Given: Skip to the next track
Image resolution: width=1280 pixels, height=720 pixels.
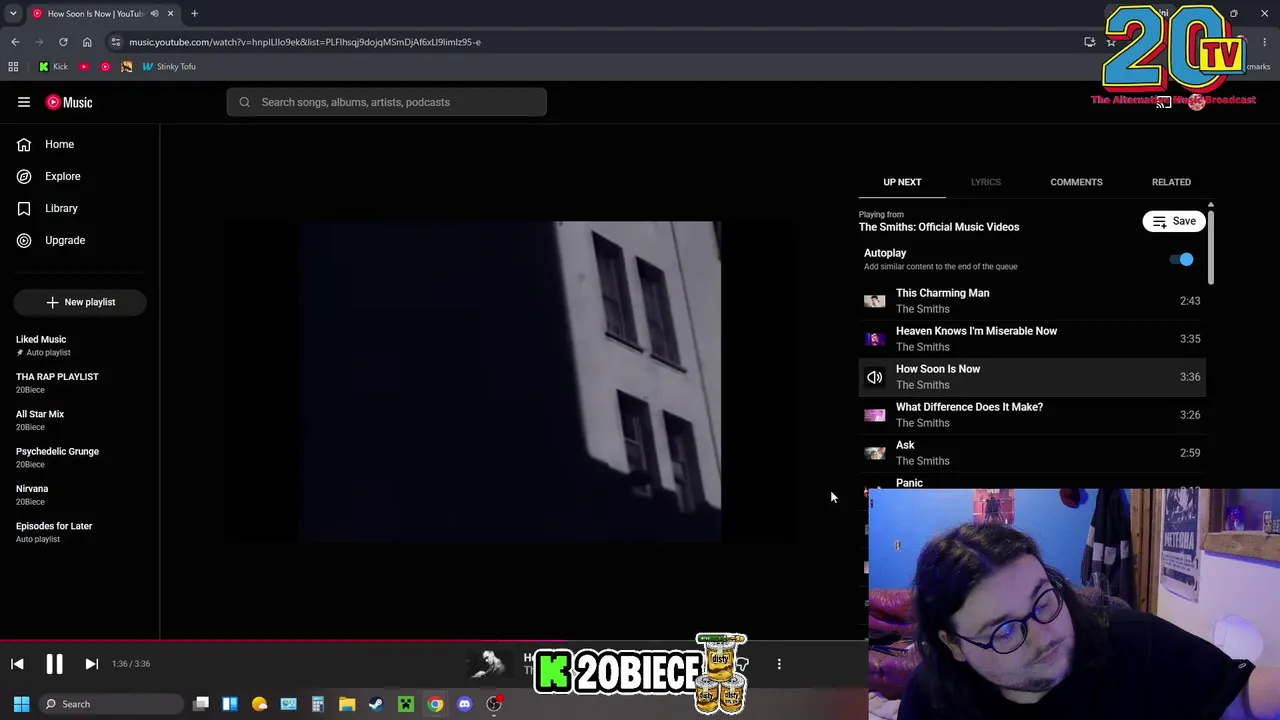Looking at the screenshot, I should [91, 664].
